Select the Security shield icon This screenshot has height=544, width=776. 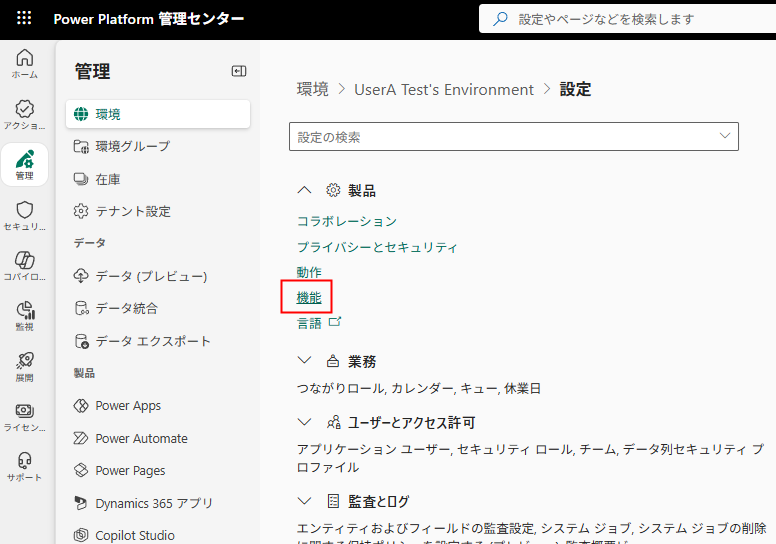pyautogui.click(x=25, y=215)
